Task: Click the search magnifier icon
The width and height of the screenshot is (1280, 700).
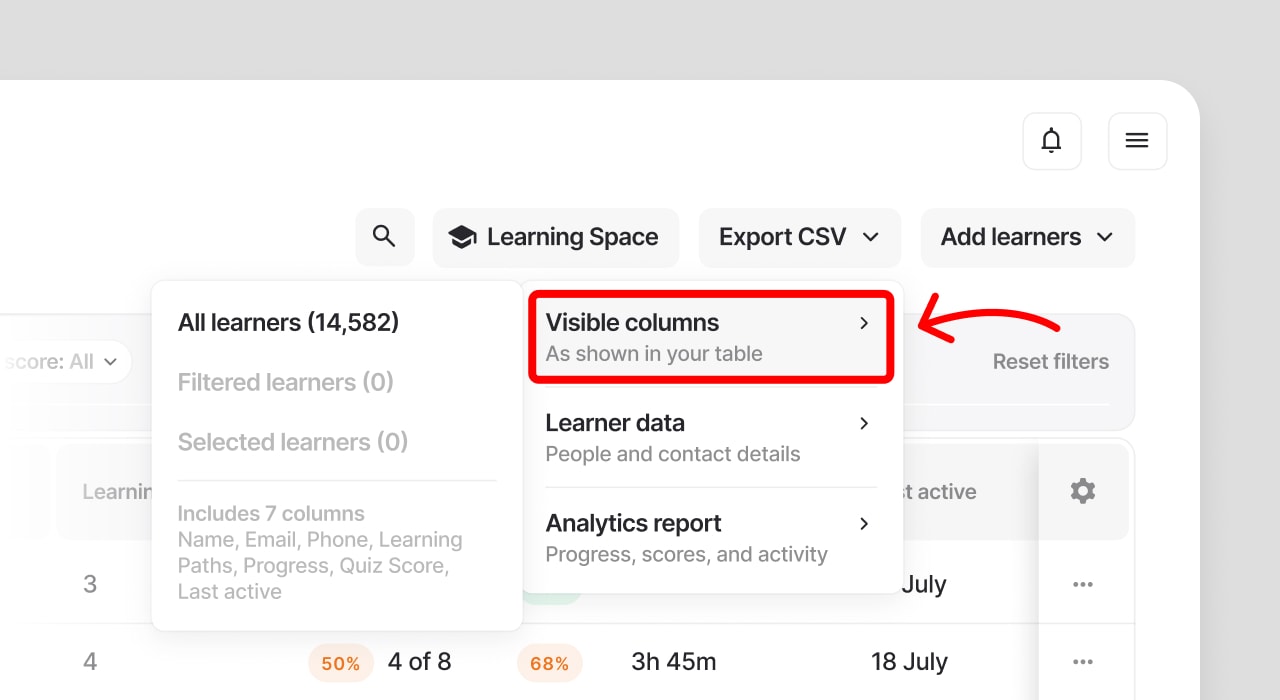Action: (385, 237)
